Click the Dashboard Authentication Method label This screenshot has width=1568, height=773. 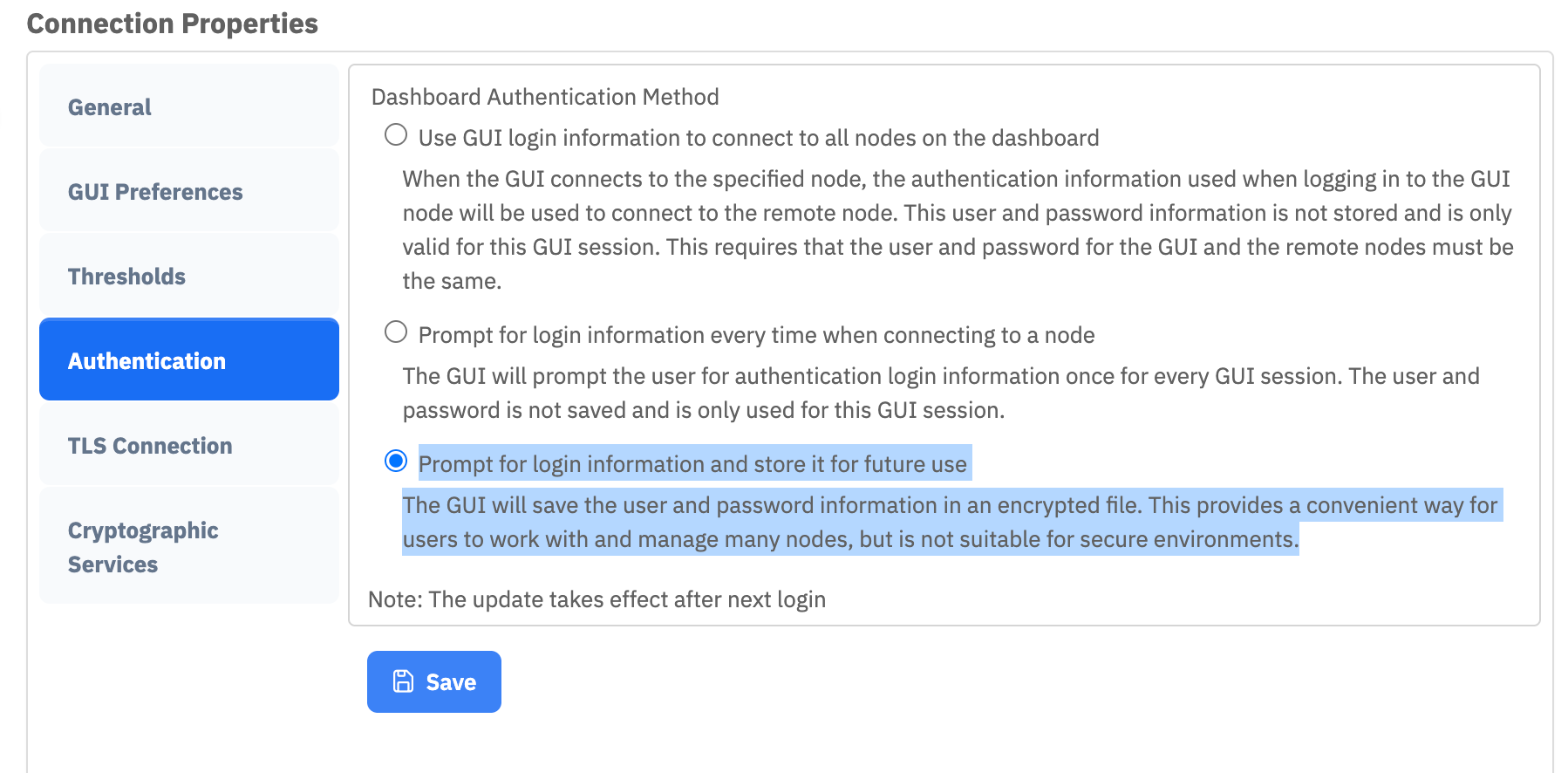(x=545, y=97)
